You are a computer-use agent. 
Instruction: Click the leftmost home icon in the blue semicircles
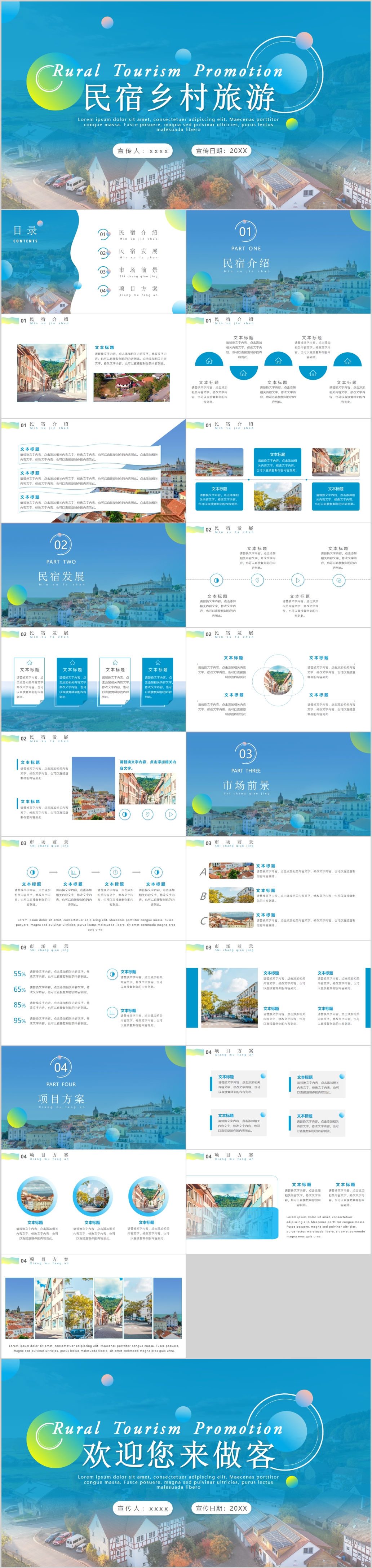click(x=209, y=361)
